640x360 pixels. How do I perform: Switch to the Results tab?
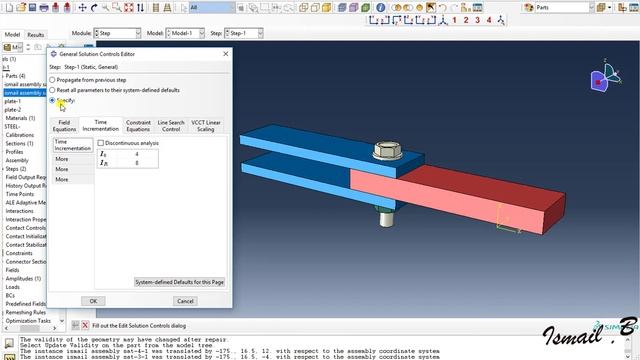[x=36, y=35]
